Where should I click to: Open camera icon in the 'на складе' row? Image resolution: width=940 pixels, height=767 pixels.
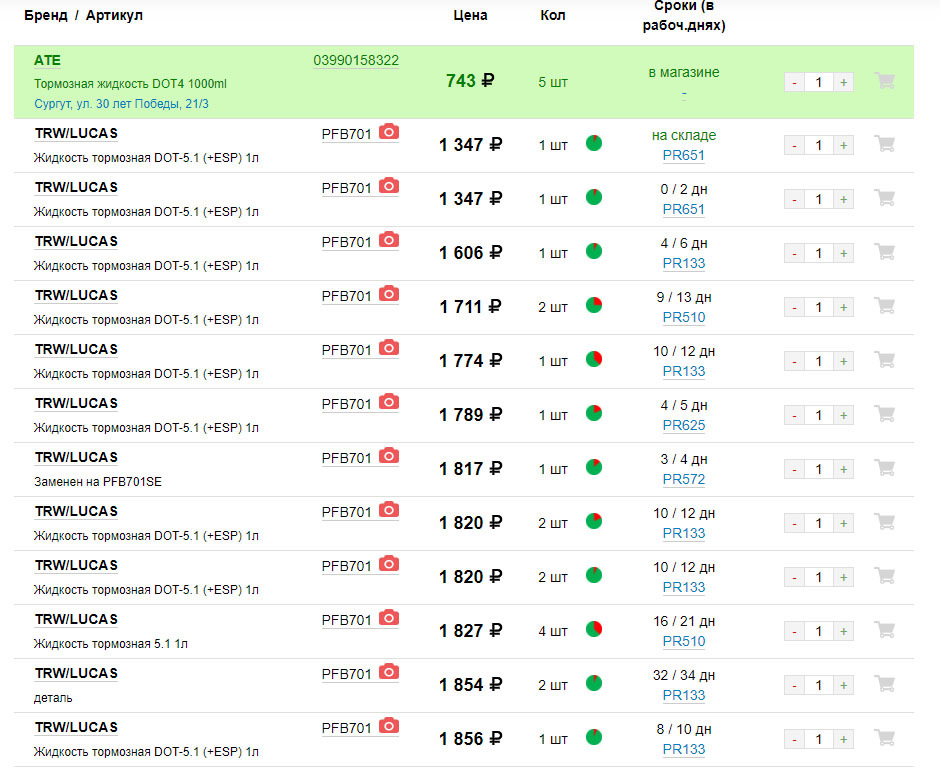click(389, 132)
